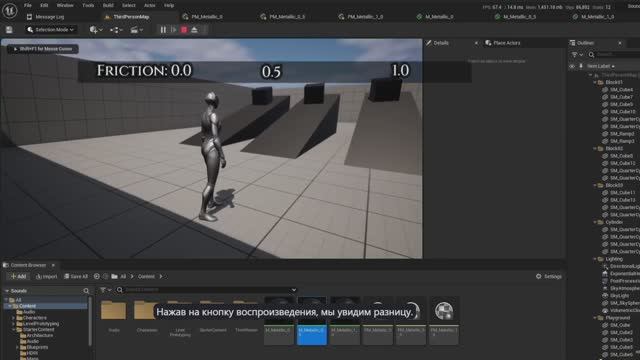Screen dimensions: 640x360
Task: Click the Content Browser Add button
Action: click(18, 276)
